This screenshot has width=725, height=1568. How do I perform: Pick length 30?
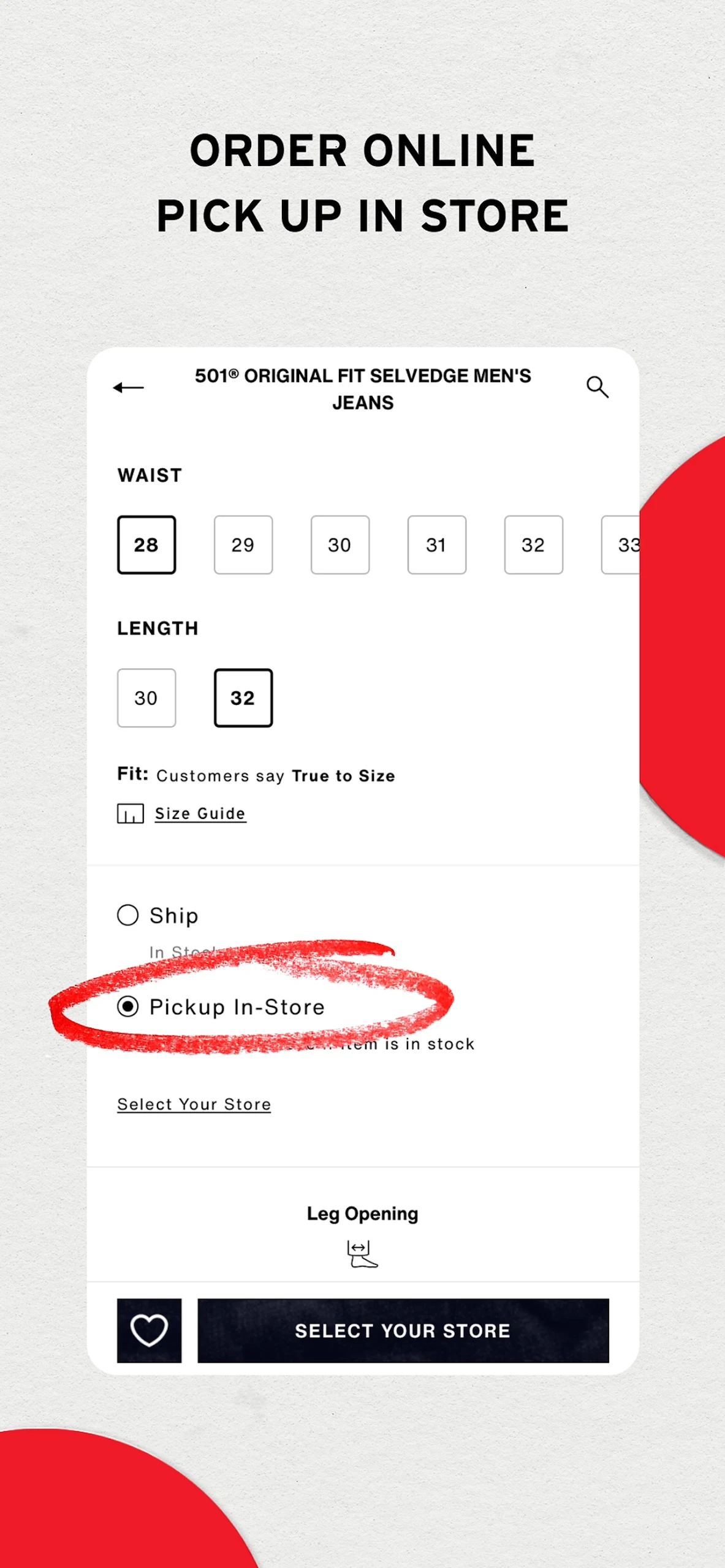[146, 698]
